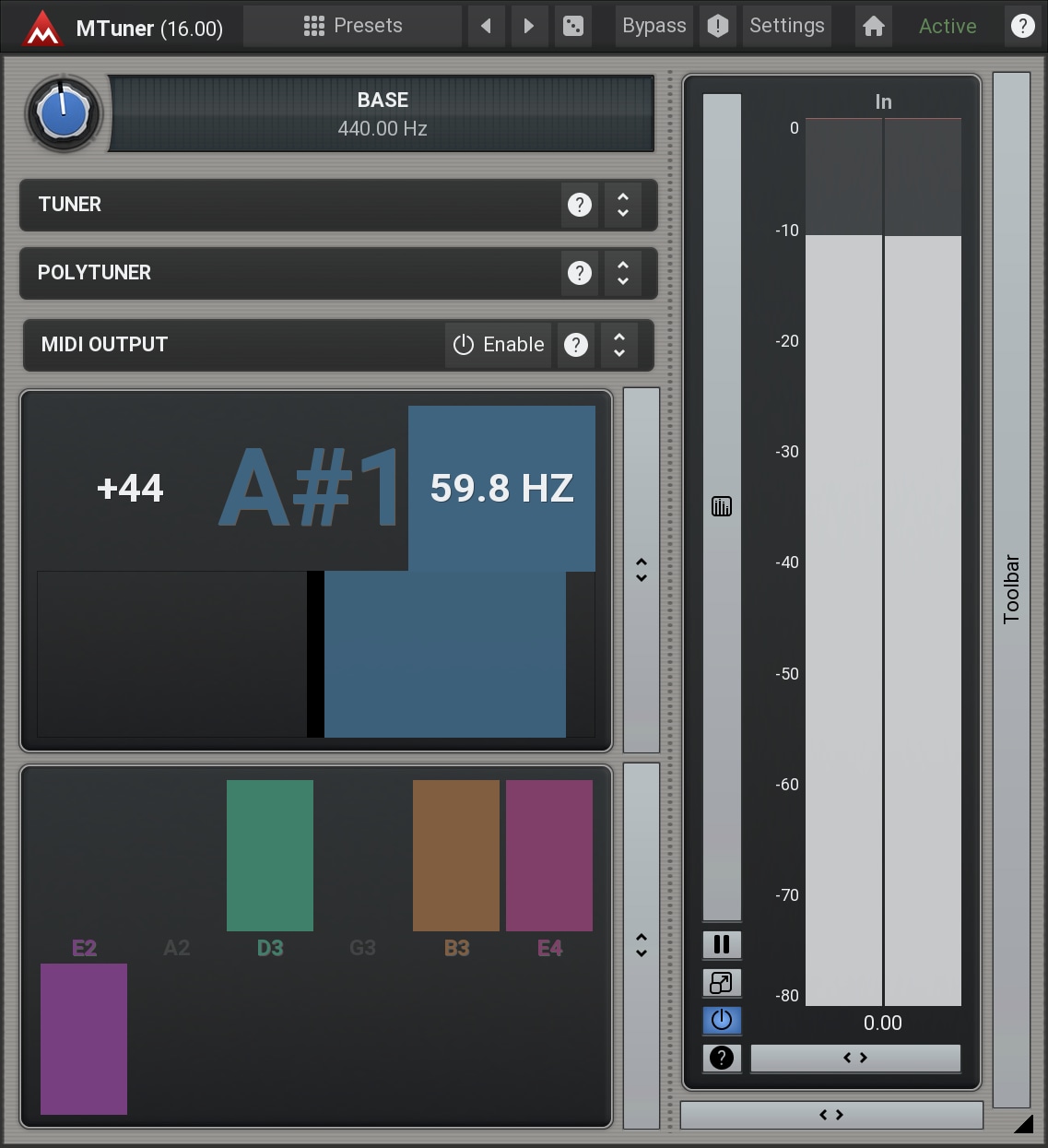Image resolution: width=1048 pixels, height=1148 pixels.
Task: Click the meter settings icon on vertical bar
Action: (x=722, y=506)
